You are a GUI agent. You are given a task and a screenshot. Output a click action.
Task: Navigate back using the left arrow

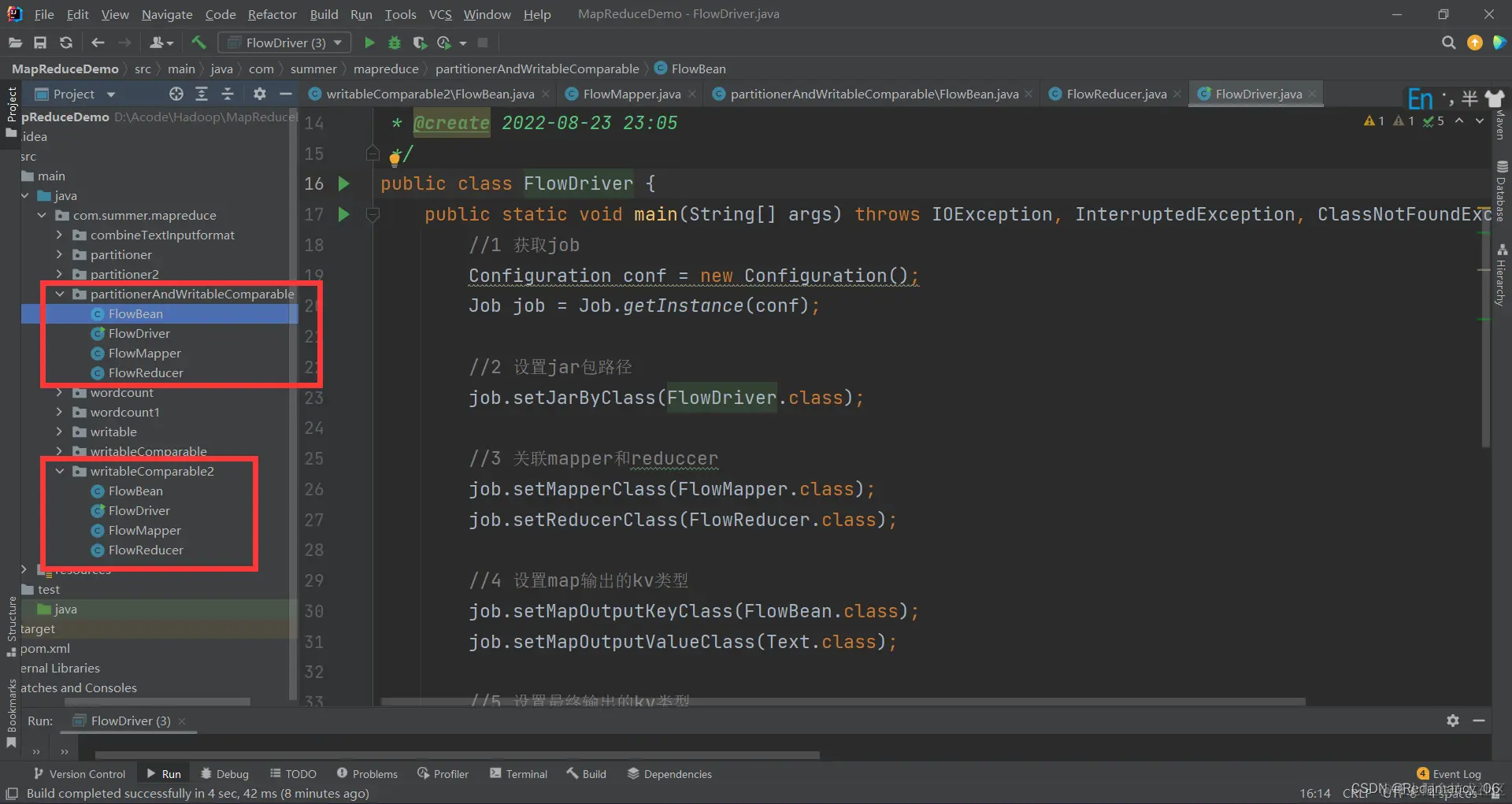(98, 43)
